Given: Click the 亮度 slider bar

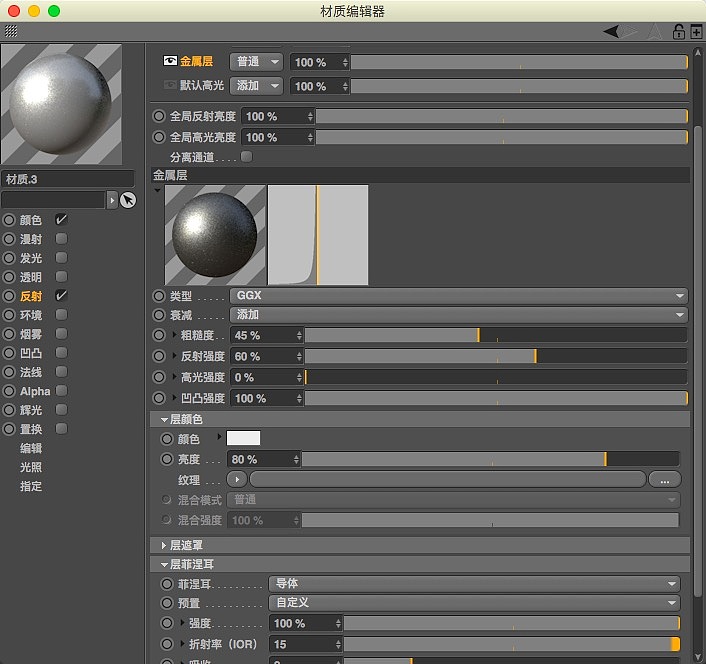Looking at the screenshot, I should 490,459.
